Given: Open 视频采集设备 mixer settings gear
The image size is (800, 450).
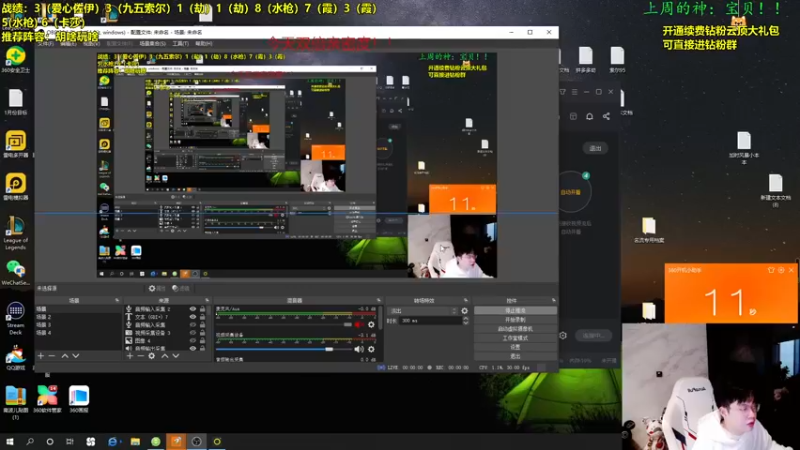Looking at the screenshot, I should click(x=371, y=349).
